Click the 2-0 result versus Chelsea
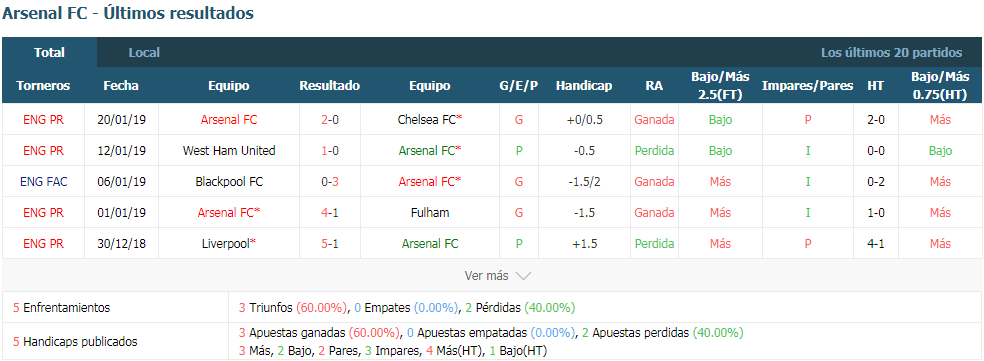Image resolution: width=984 pixels, height=361 pixels. point(330,120)
